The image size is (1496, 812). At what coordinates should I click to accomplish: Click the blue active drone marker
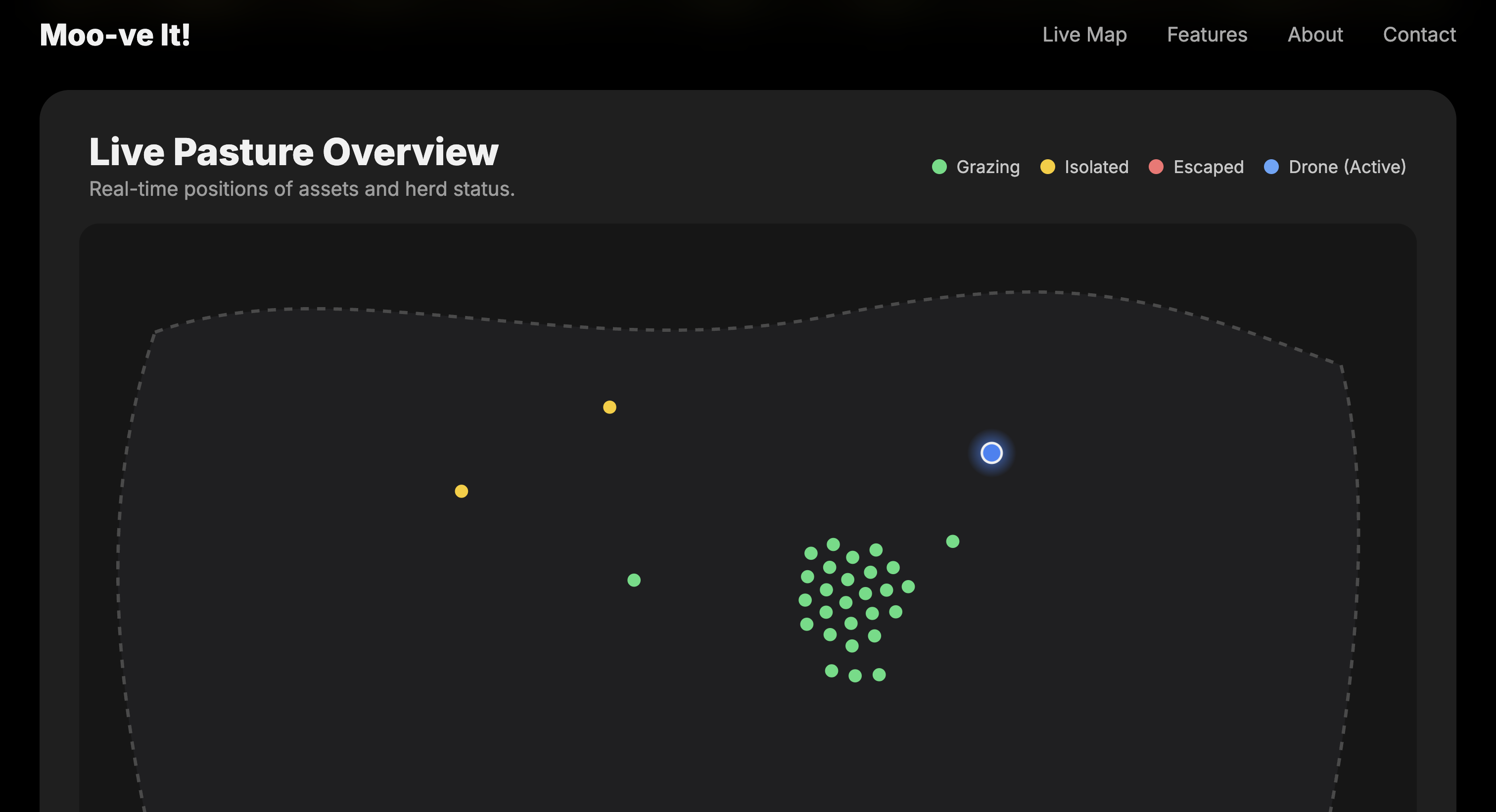(x=991, y=452)
